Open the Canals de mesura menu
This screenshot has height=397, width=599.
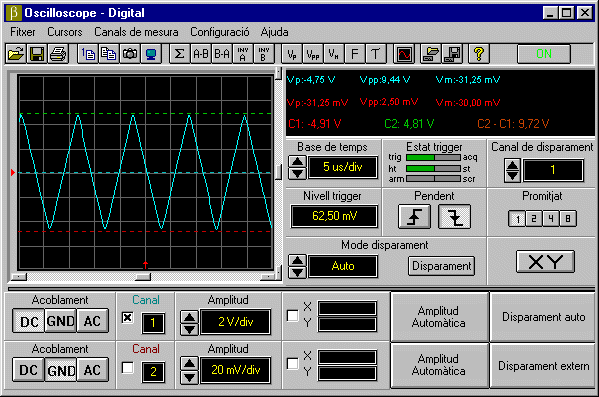pos(136,32)
